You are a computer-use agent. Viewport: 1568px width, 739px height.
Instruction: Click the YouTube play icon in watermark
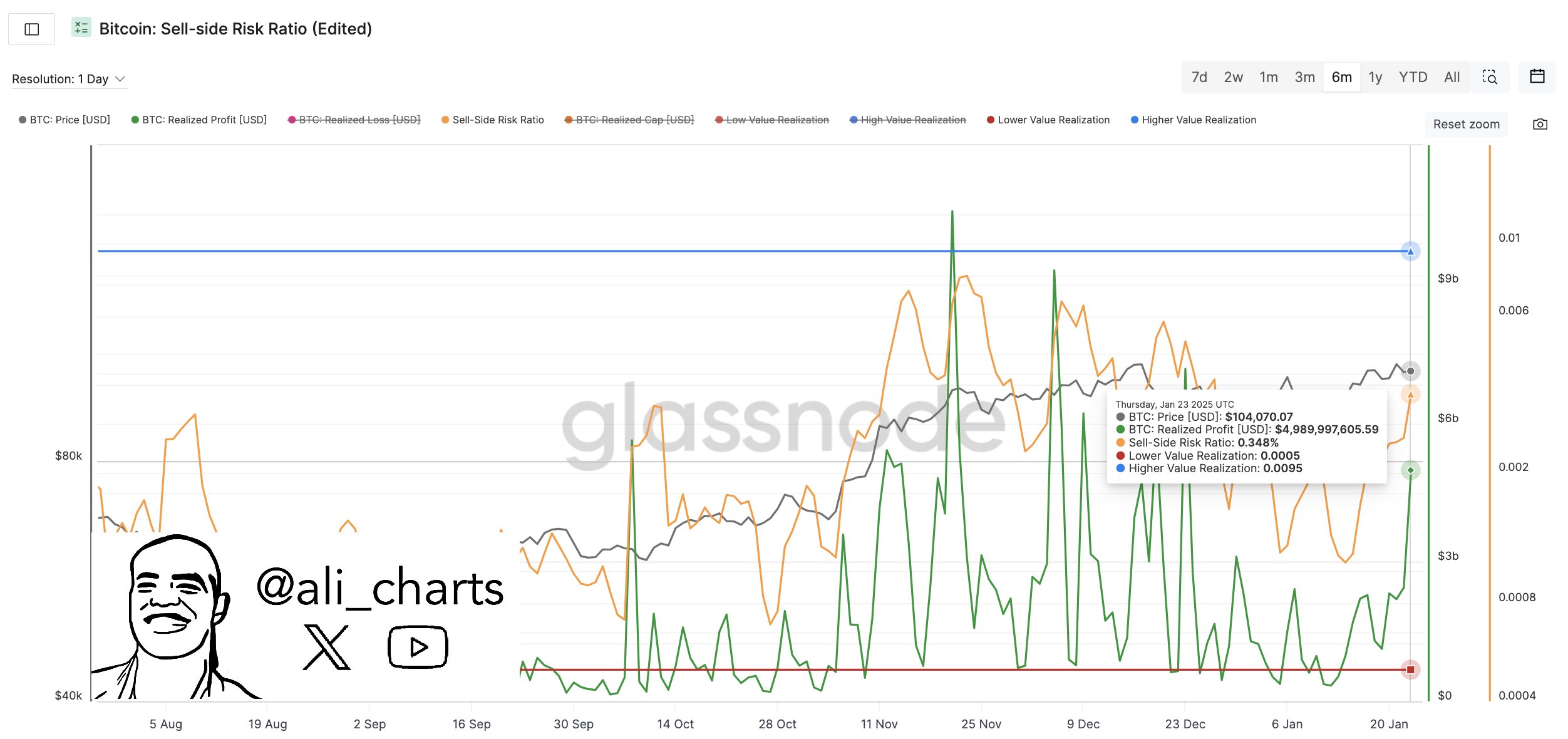[418, 646]
